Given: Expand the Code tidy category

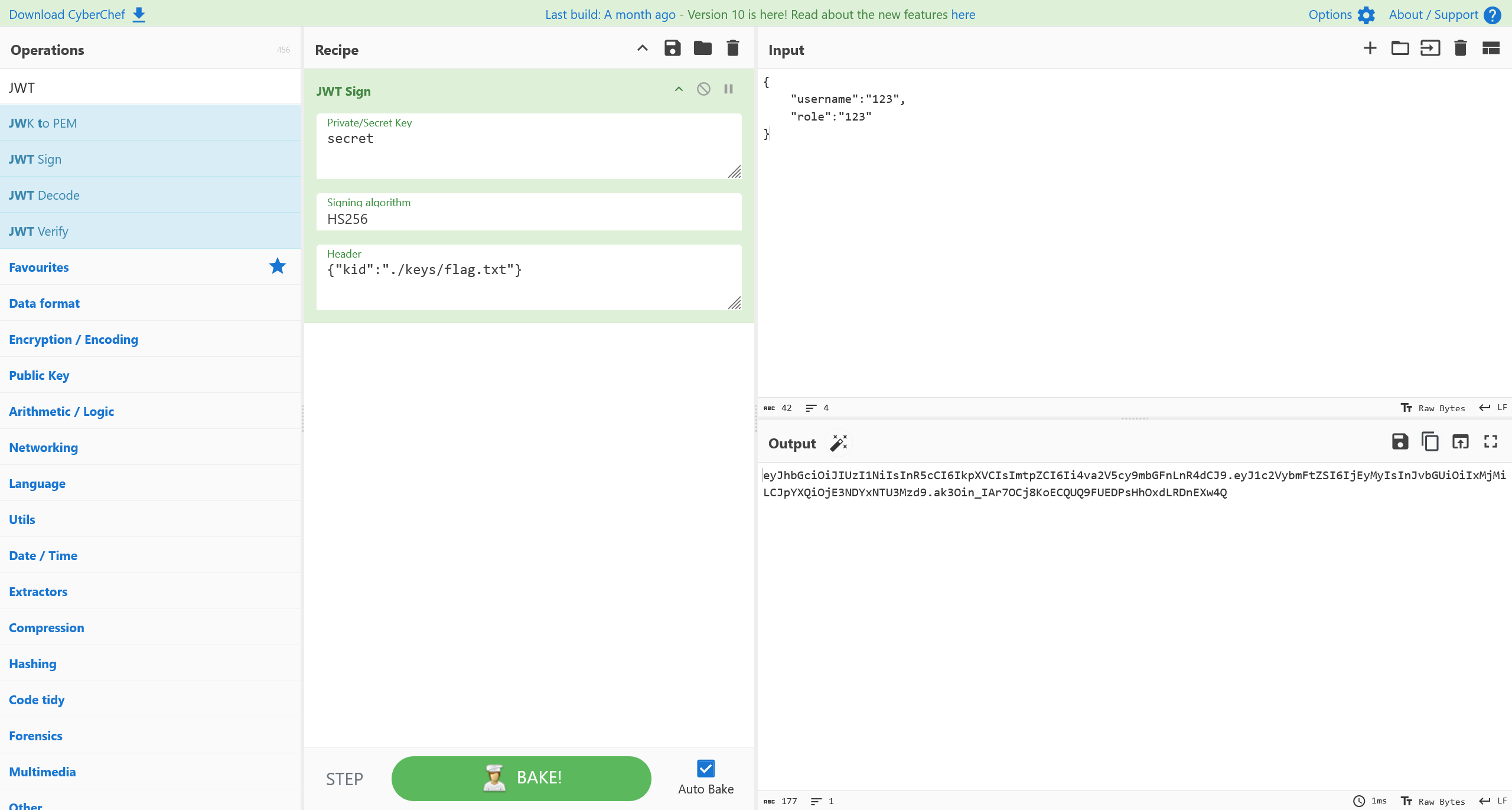Looking at the screenshot, I should [150, 700].
